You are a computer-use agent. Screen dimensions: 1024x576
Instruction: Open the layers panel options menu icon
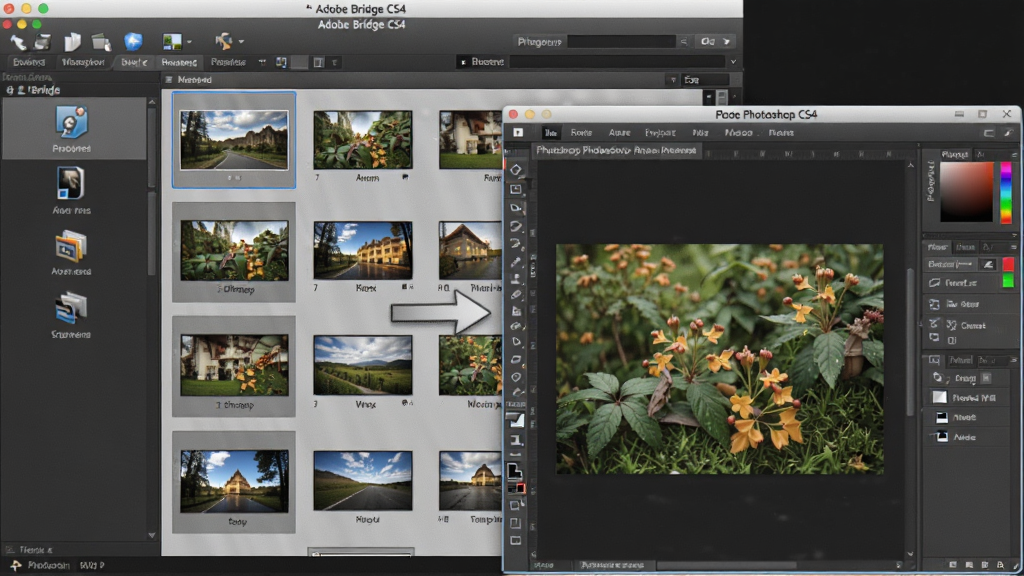point(1014,360)
